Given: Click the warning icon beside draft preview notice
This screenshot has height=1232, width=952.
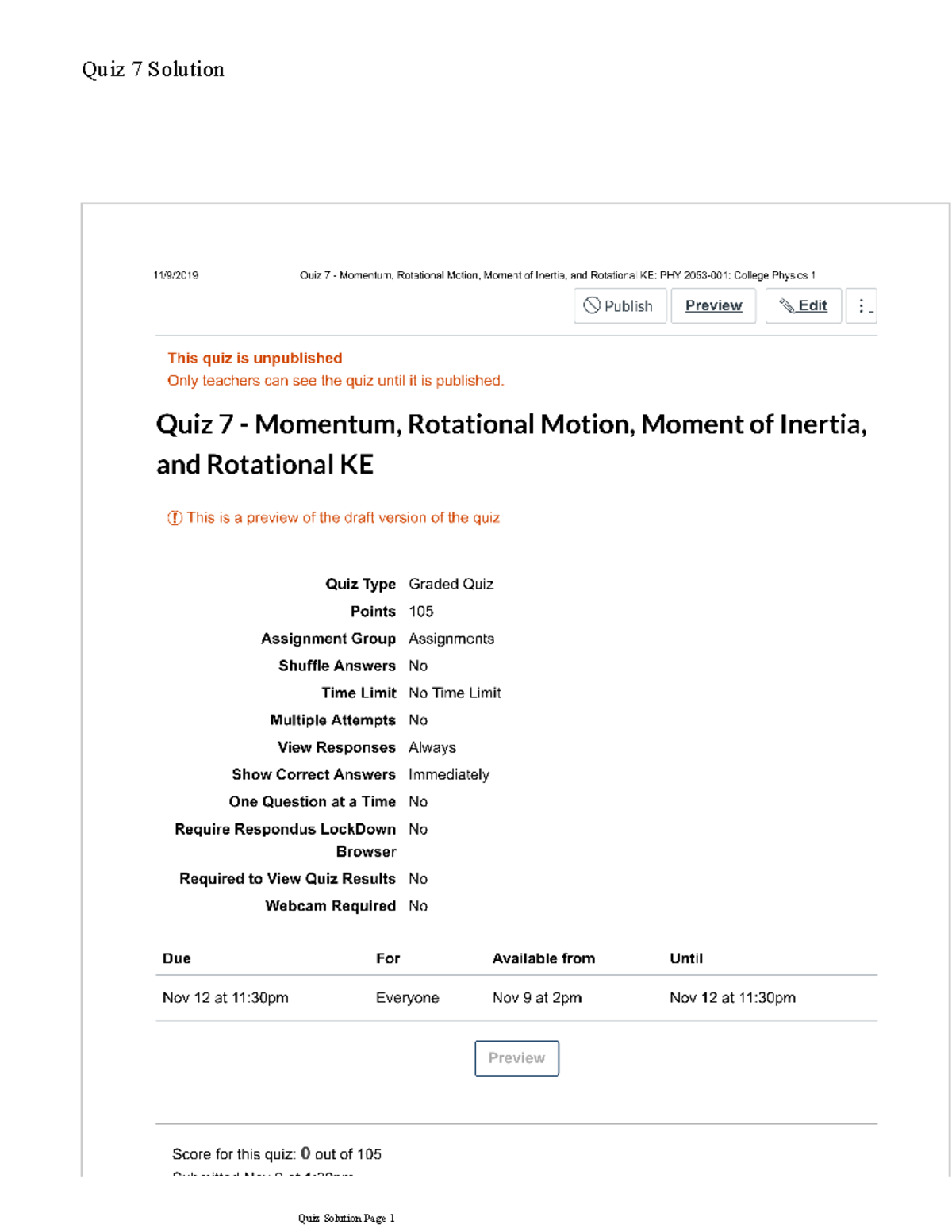Looking at the screenshot, I should (175, 518).
